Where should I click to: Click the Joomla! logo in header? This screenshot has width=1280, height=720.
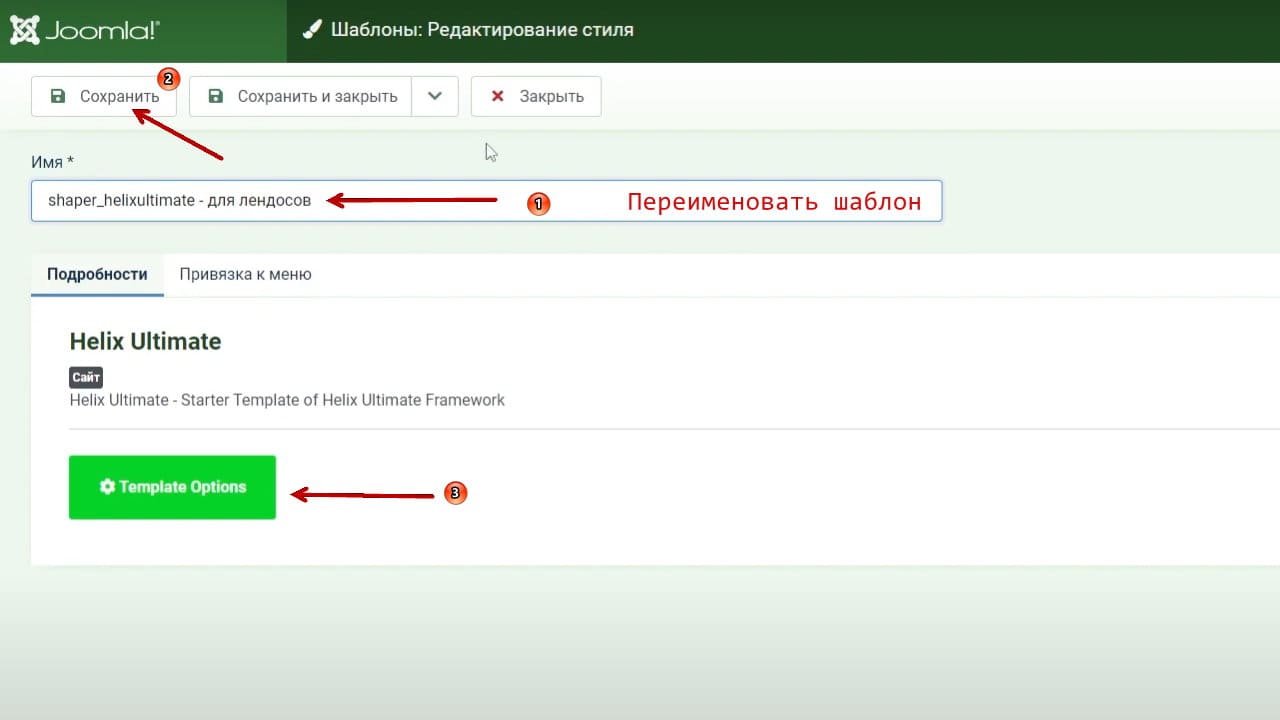84,30
